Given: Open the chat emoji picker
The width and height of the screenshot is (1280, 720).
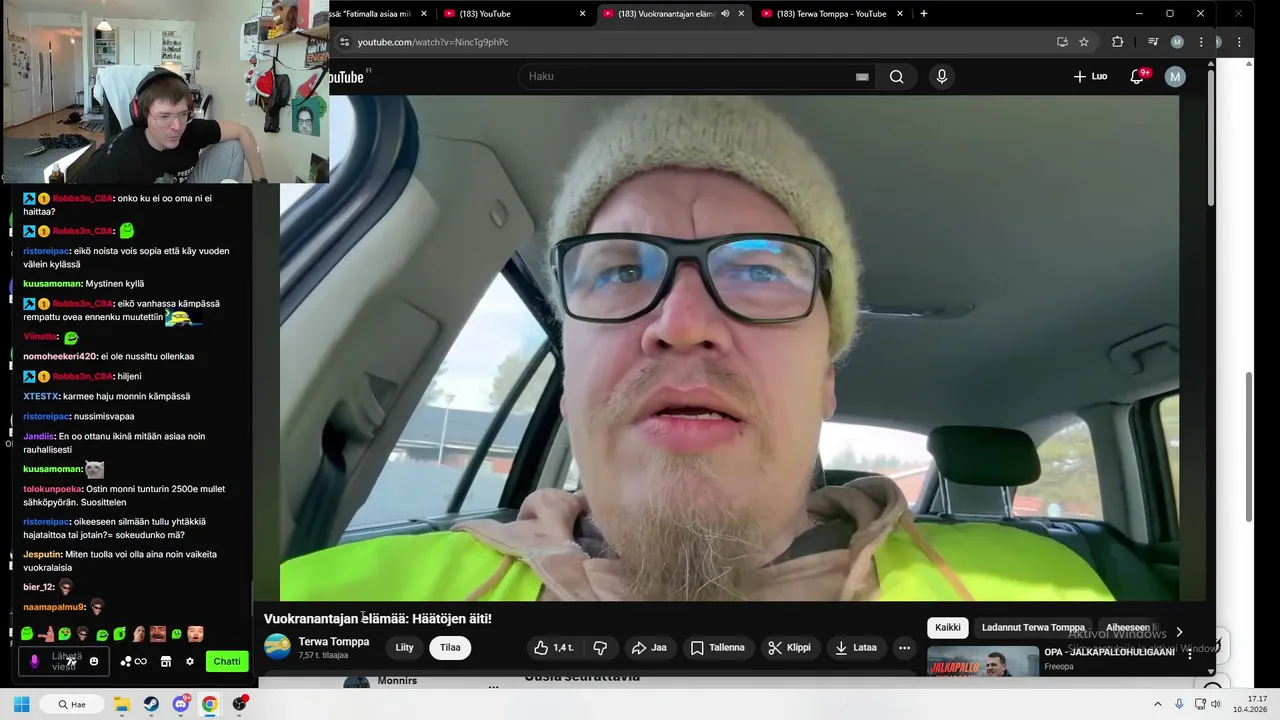Looking at the screenshot, I should coord(94,661).
